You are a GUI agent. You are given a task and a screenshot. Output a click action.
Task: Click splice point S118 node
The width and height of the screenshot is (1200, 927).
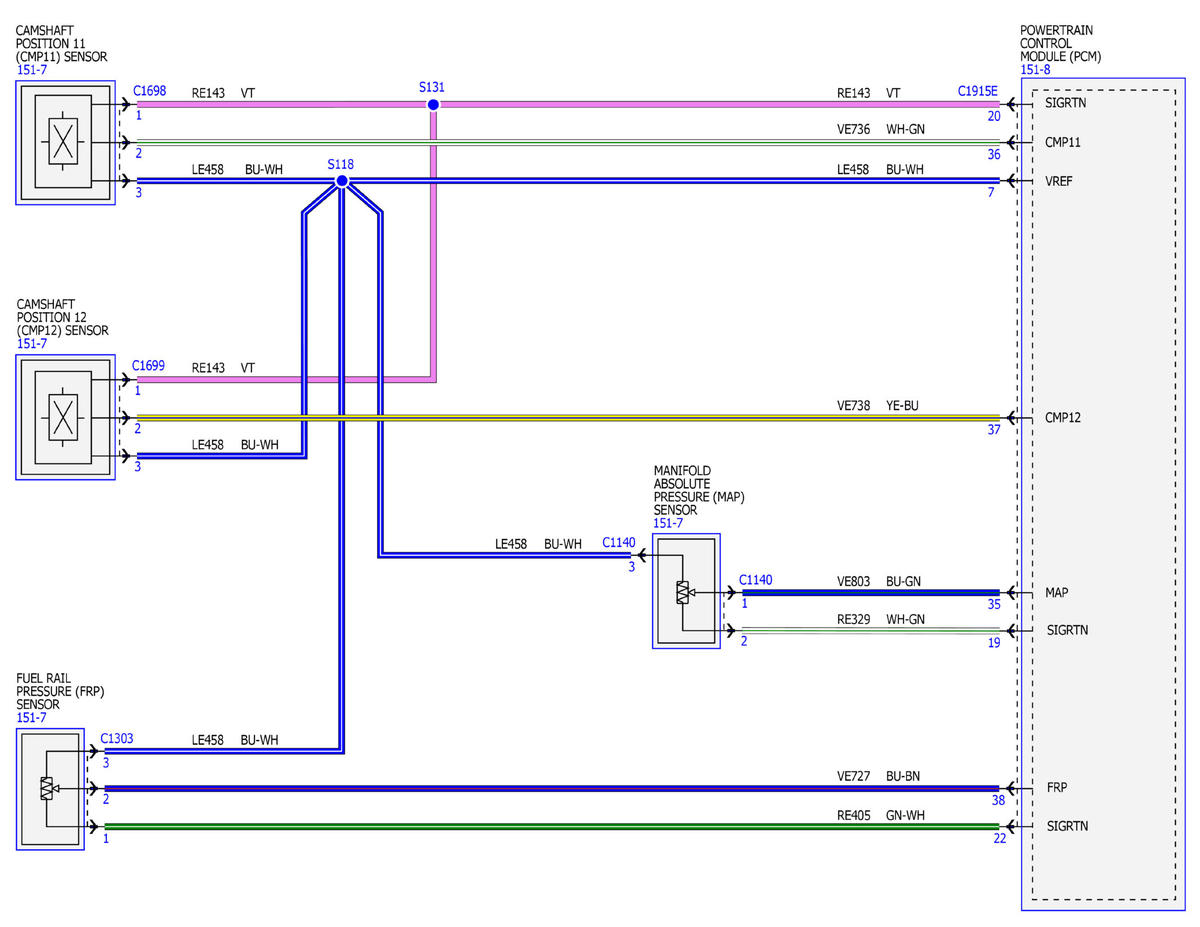(x=342, y=181)
